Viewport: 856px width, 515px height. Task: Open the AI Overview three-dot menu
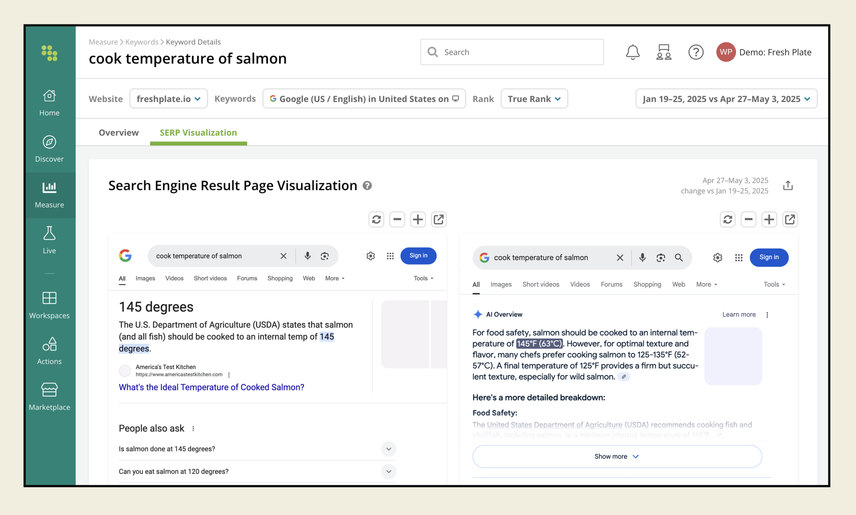point(767,315)
